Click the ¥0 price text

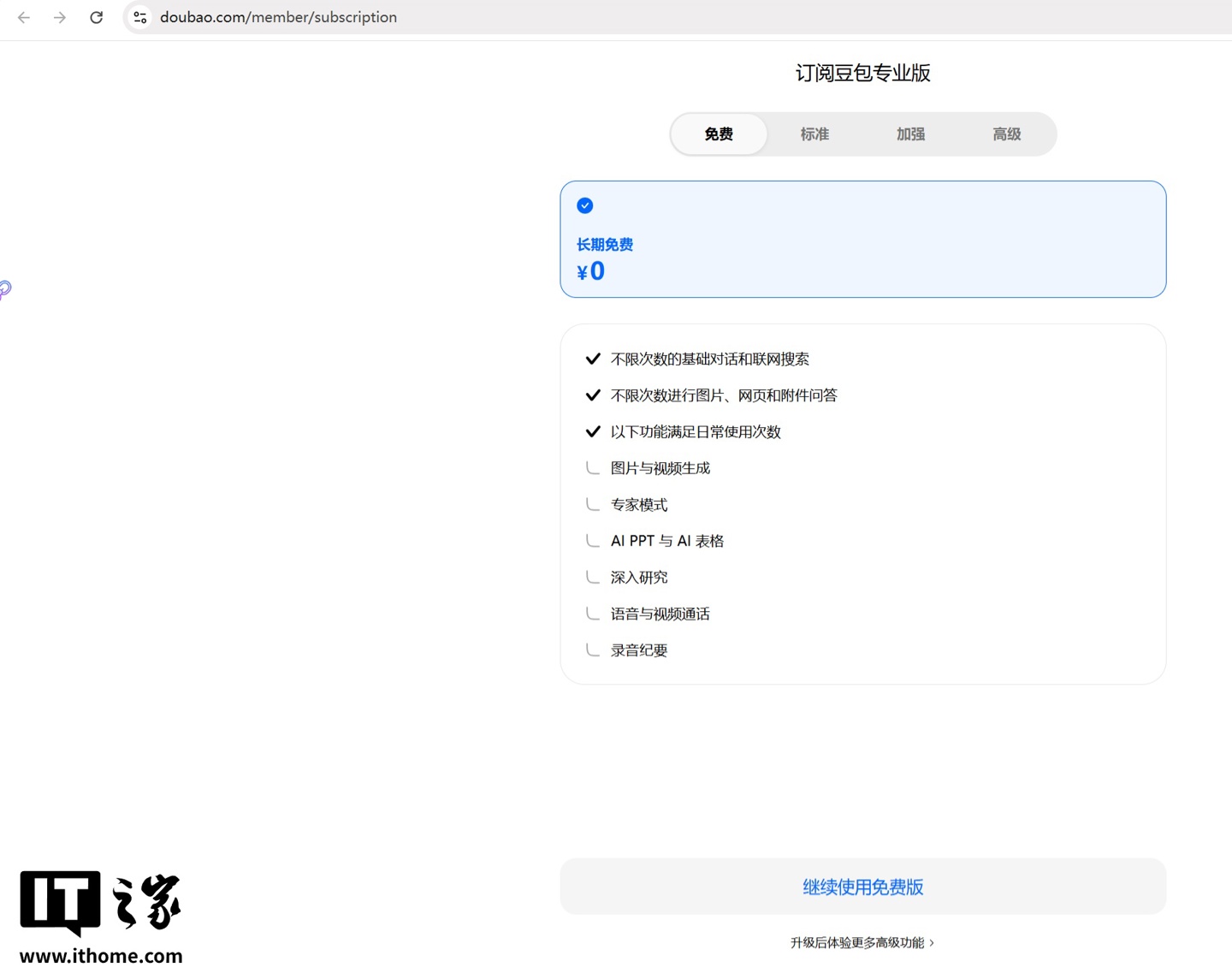pos(590,271)
